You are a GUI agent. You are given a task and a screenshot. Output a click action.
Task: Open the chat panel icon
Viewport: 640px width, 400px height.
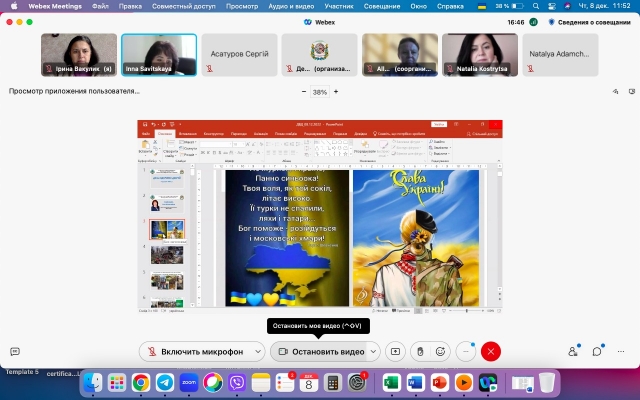[597, 351]
